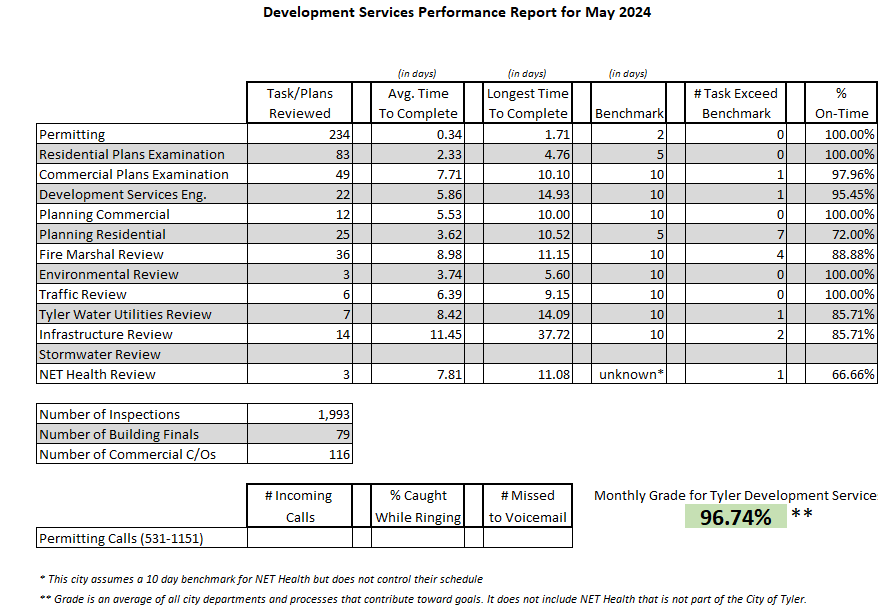Screen dimensions: 893x613
Task: Click the unknown* benchmark cell for NET Health
Action: [x=628, y=374]
